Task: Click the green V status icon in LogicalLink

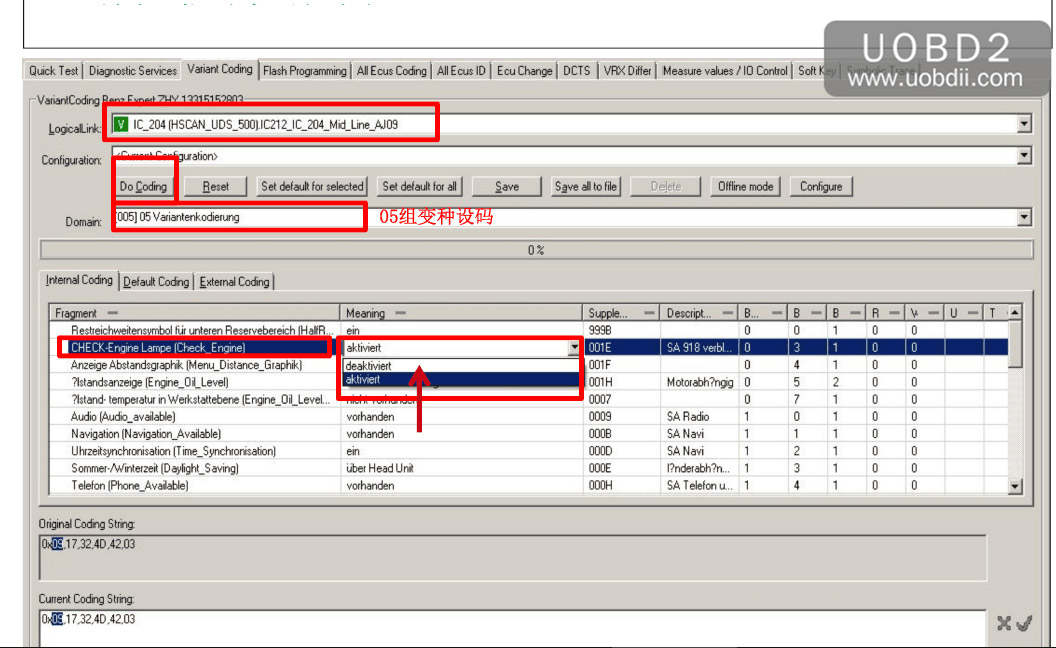Action: [121, 125]
